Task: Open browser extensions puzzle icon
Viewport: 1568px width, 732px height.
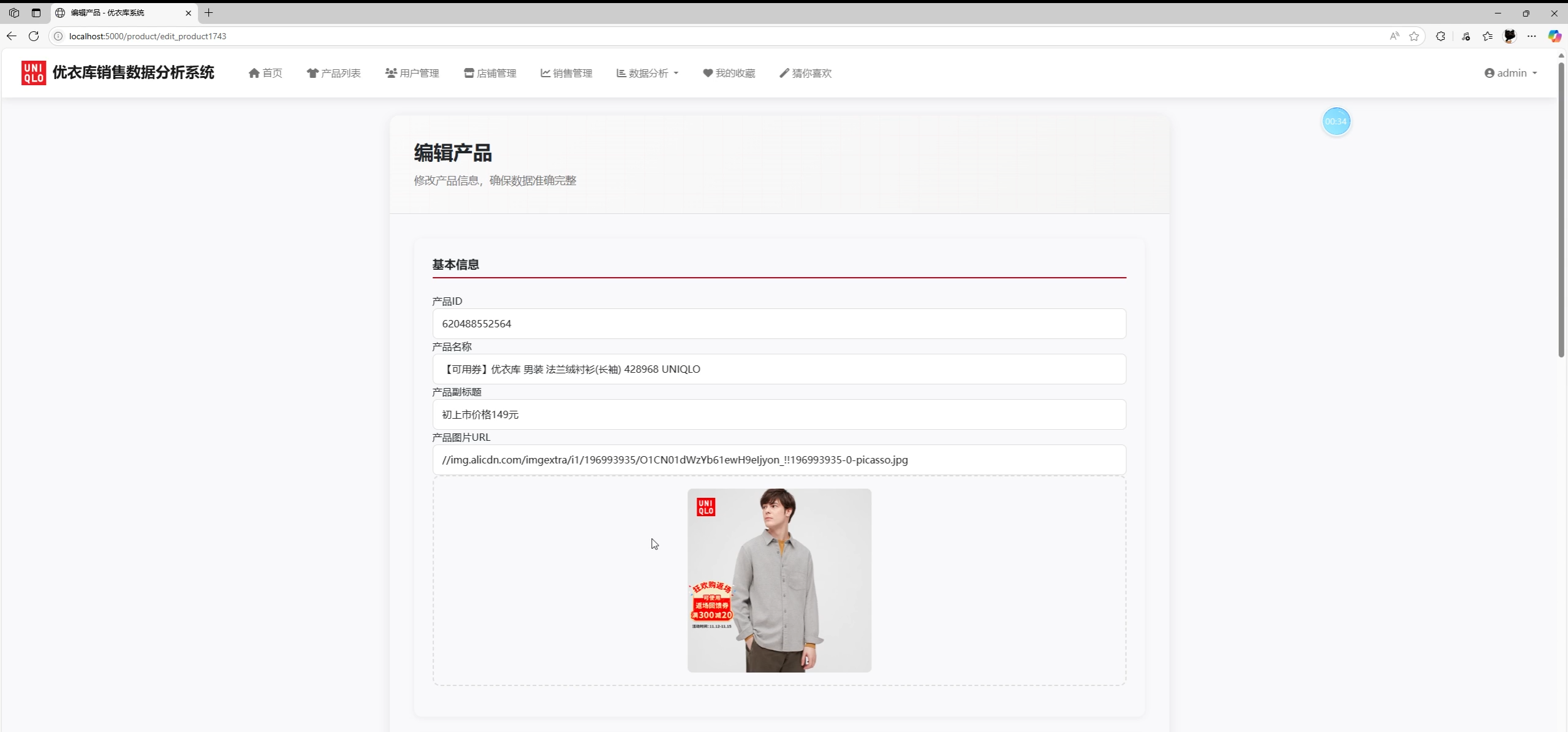Action: (x=1441, y=36)
